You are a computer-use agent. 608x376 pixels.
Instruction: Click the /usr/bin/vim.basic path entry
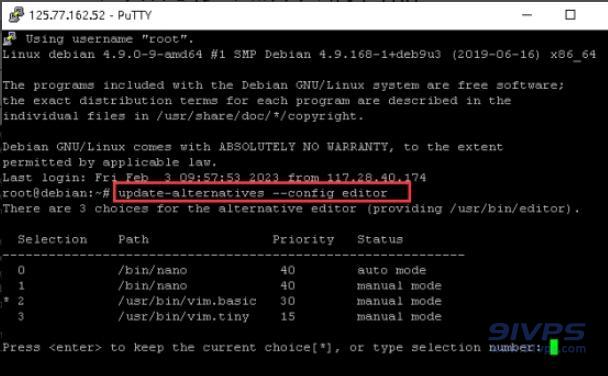(187, 301)
